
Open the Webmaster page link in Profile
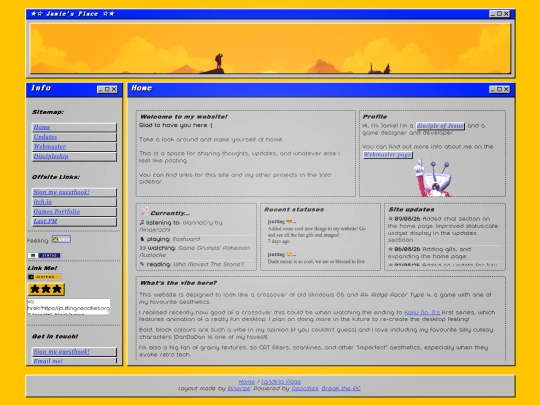tap(388, 155)
